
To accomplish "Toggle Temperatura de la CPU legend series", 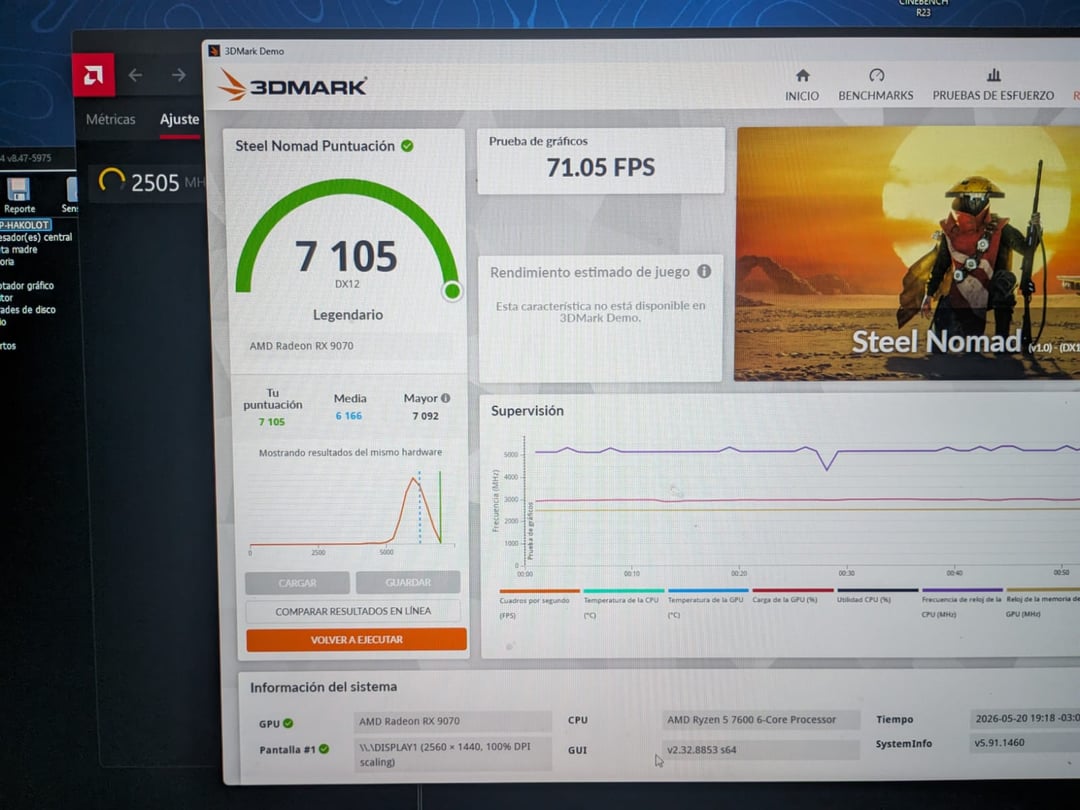I will tap(621, 602).
